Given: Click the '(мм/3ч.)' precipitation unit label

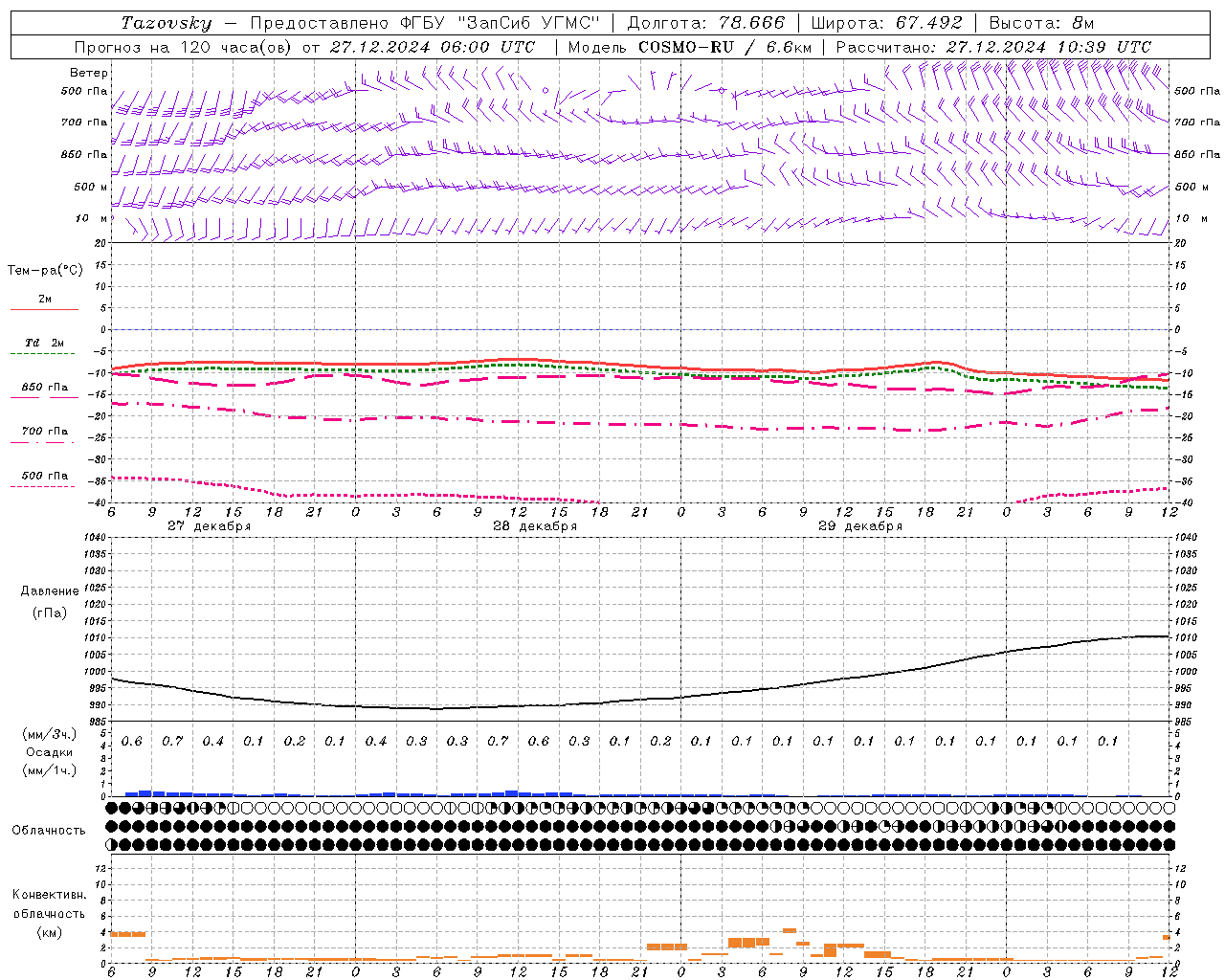Looking at the screenshot, I should (50, 734).
